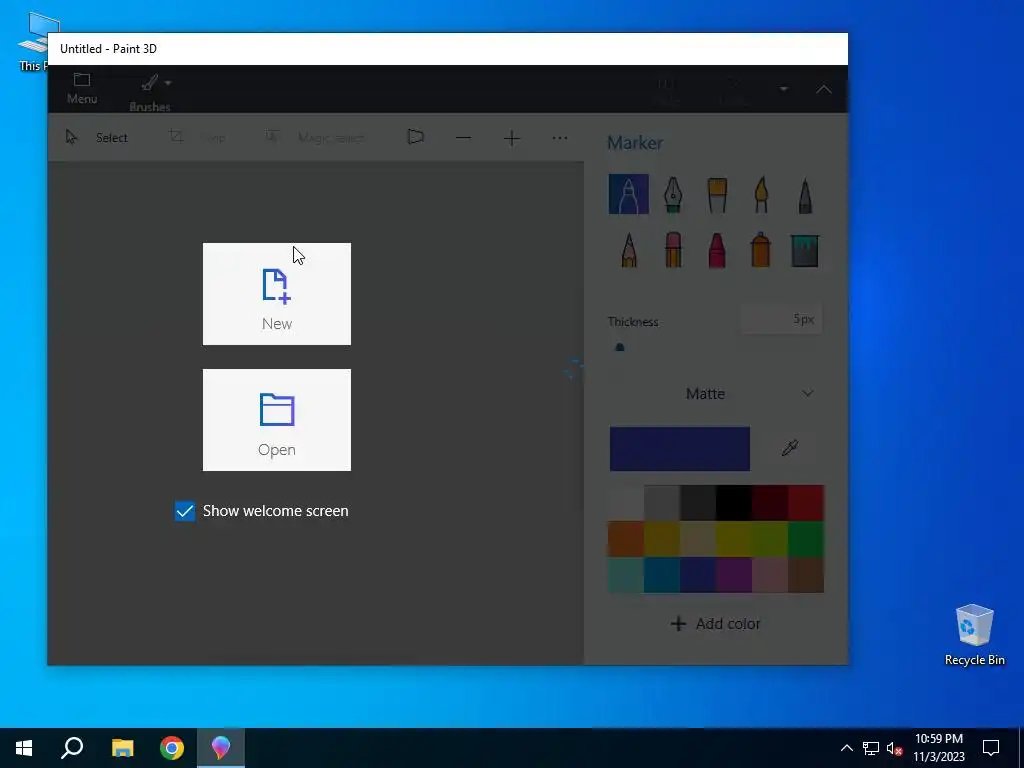
Task: Select the Oil brush
Action: tap(717, 194)
